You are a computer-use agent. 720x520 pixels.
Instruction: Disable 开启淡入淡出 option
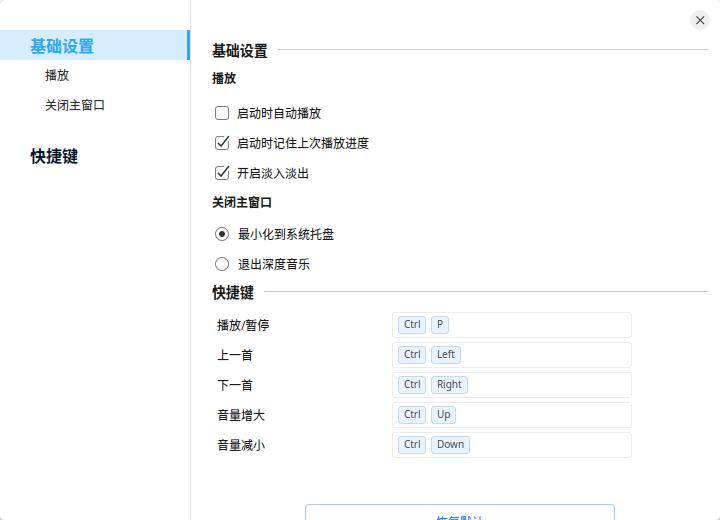tap(222, 173)
